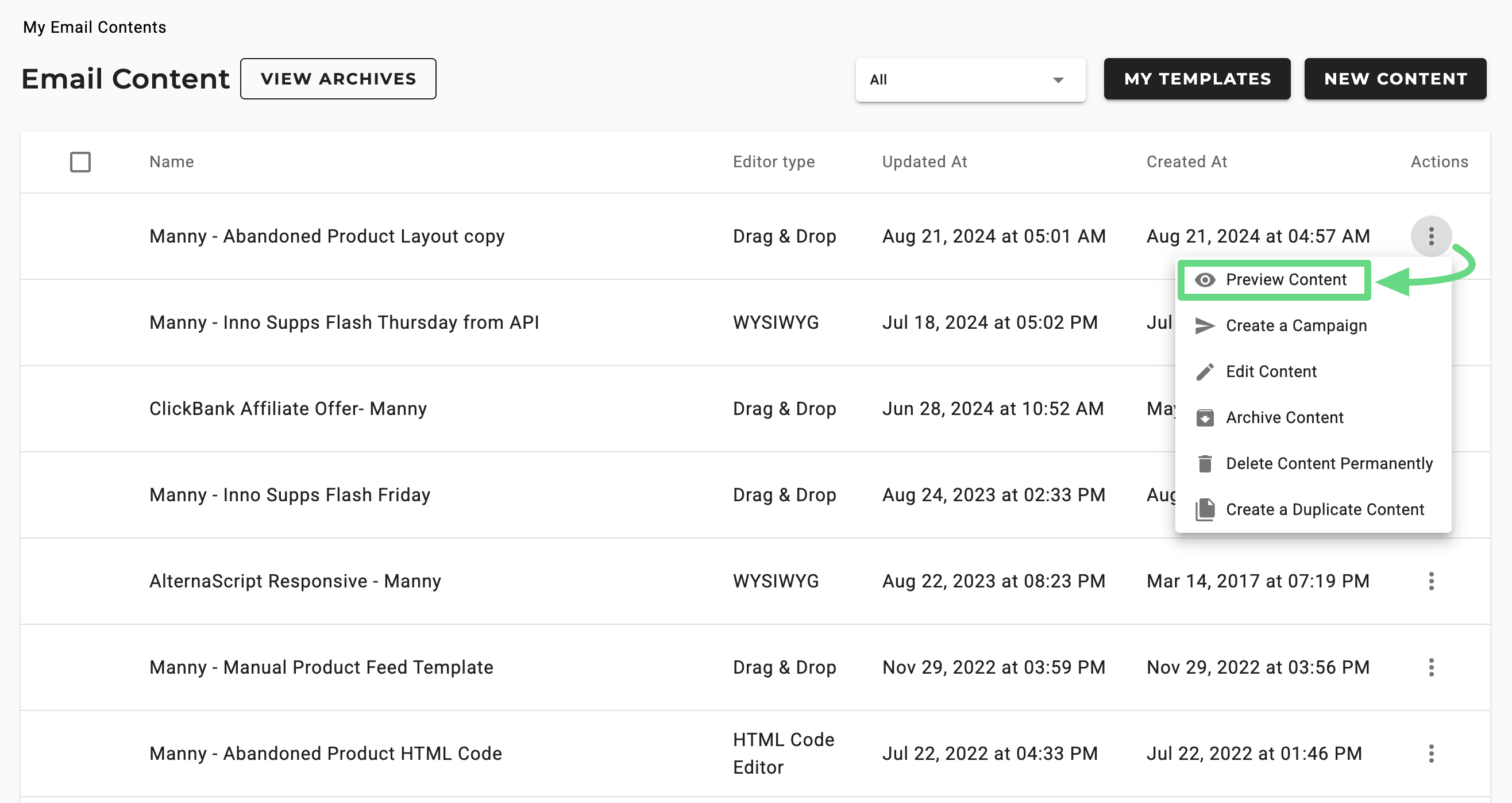
Task: Click the View Archives button
Action: pos(338,79)
